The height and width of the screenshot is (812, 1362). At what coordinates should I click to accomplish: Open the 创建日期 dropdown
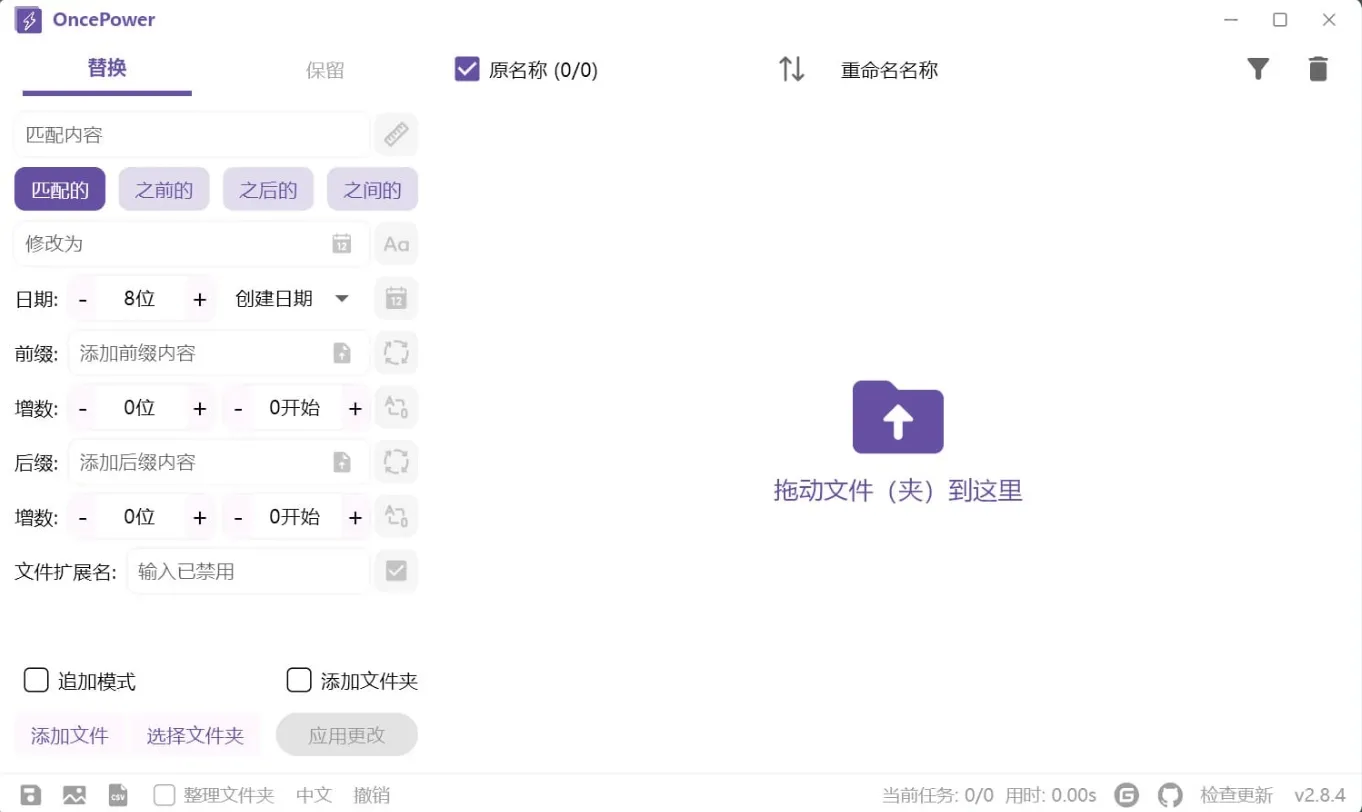click(290, 297)
